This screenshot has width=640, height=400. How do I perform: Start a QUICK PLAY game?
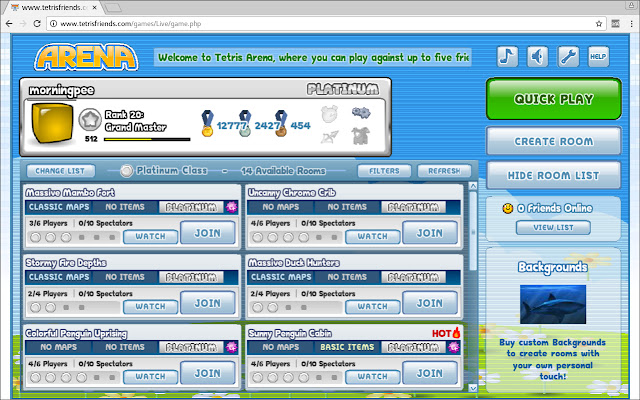(553, 99)
